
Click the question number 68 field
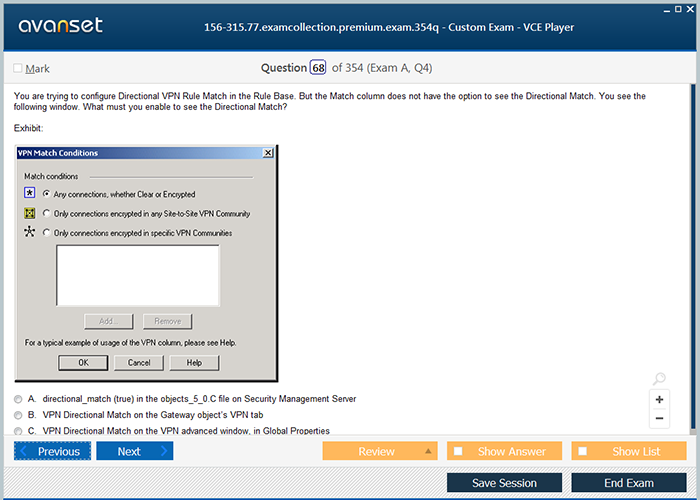click(x=318, y=68)
